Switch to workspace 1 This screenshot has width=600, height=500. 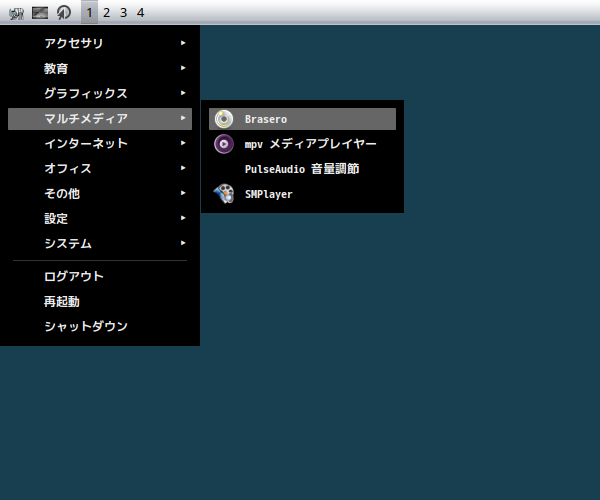tap(90, 13)
